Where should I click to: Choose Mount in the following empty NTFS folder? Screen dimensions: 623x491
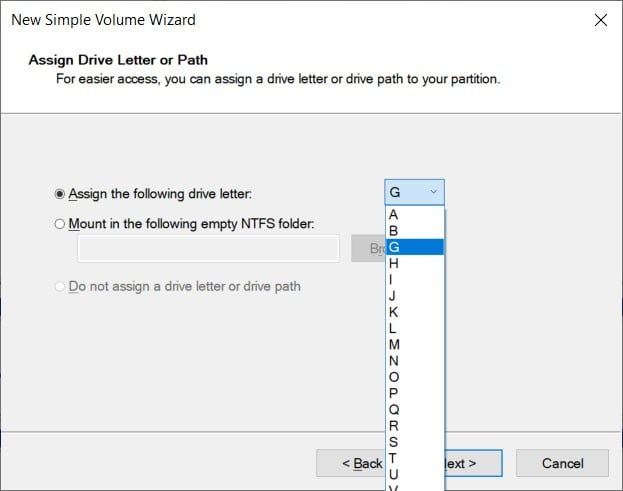coord(60,224)
